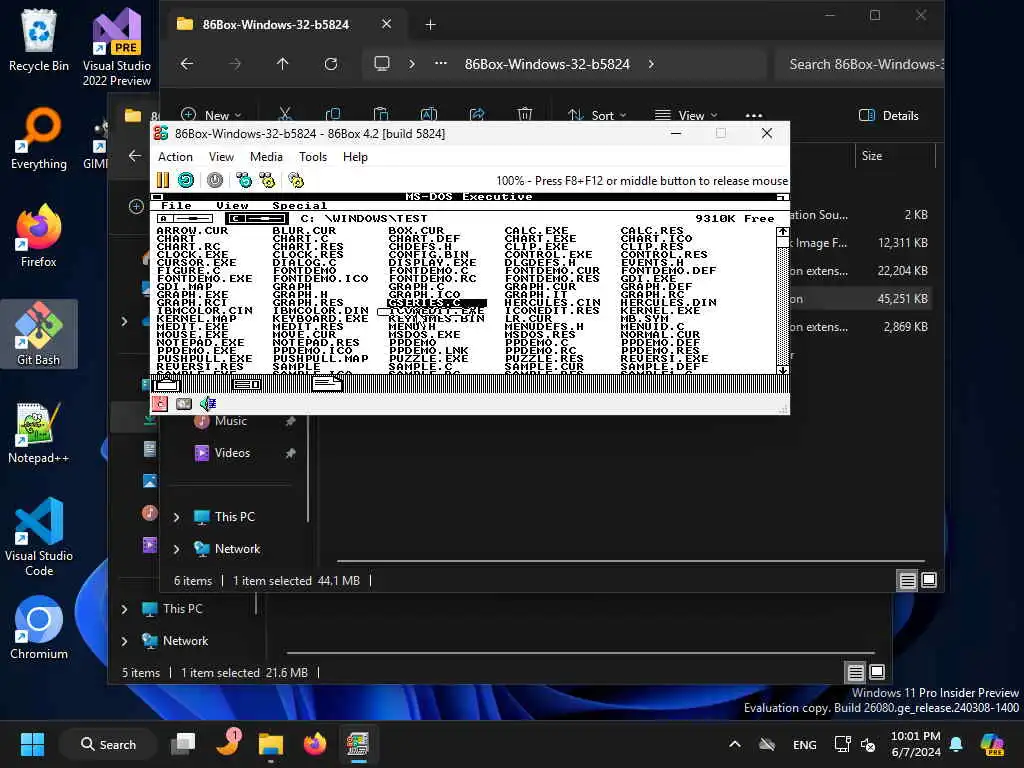Open the MS-DOS Executive View menu
This screenshot has width=1024, height=768.
tap(232, 205)
